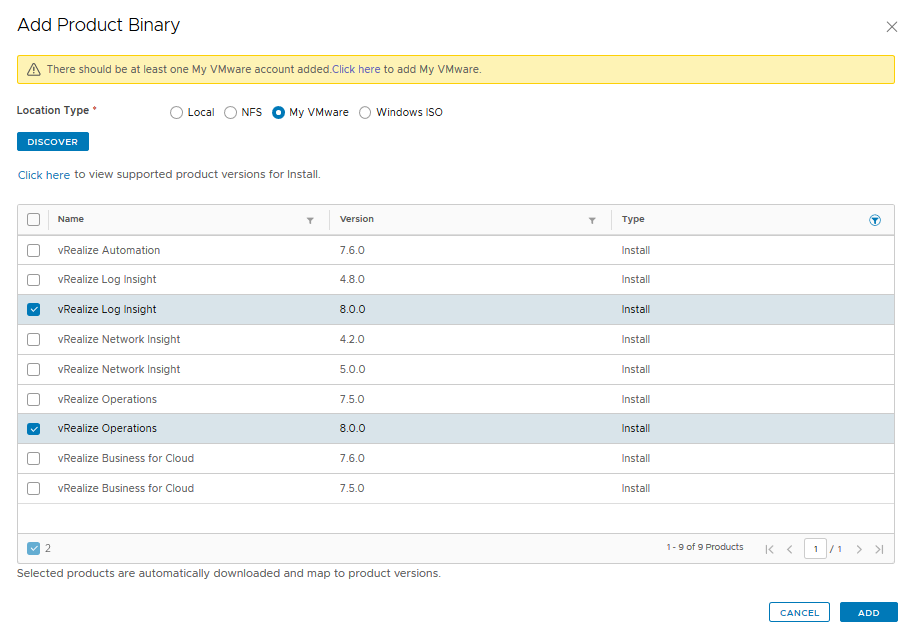Click the CANCEL button

coord(799,612)
